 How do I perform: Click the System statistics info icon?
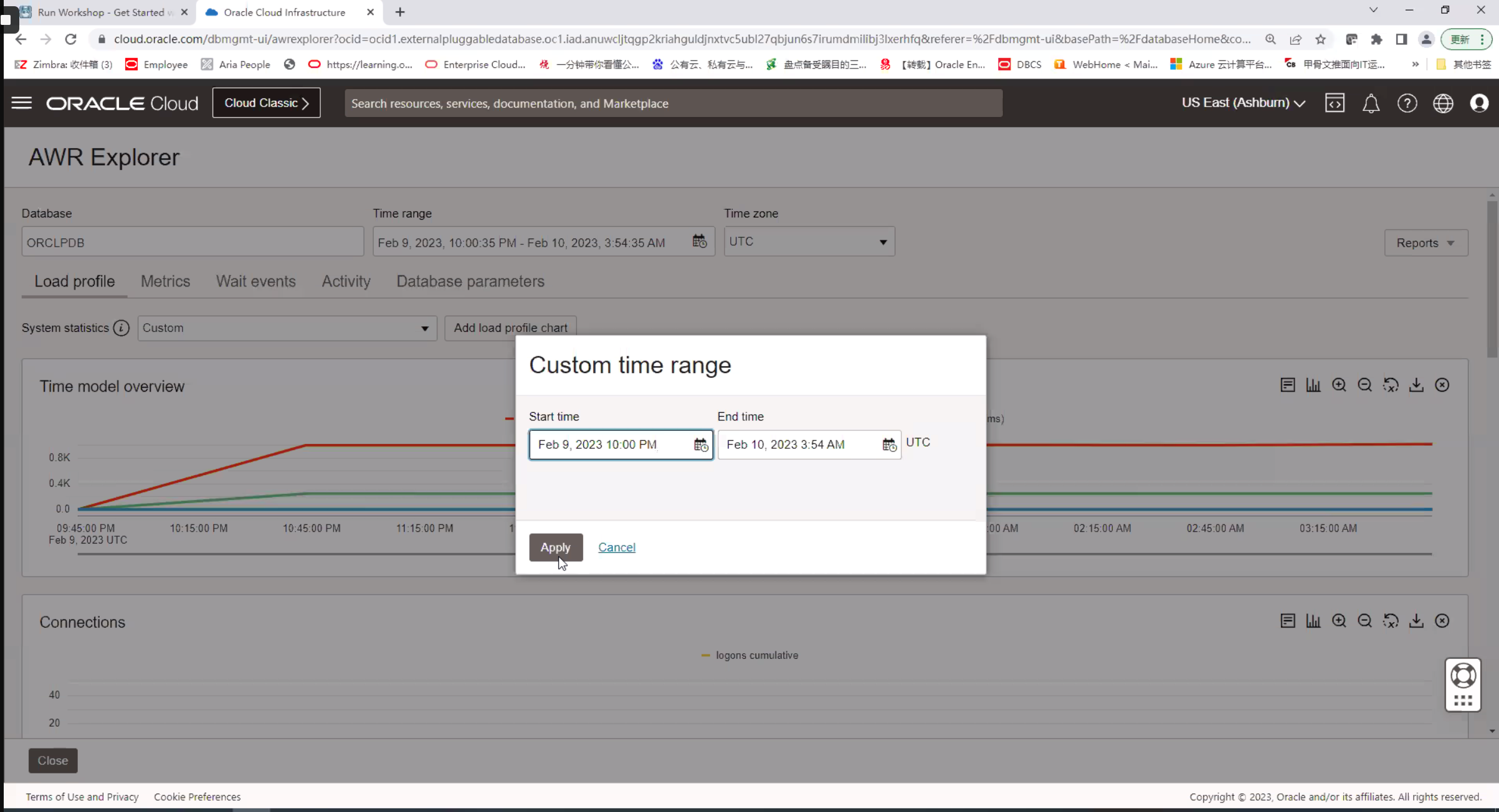point(121,328)
